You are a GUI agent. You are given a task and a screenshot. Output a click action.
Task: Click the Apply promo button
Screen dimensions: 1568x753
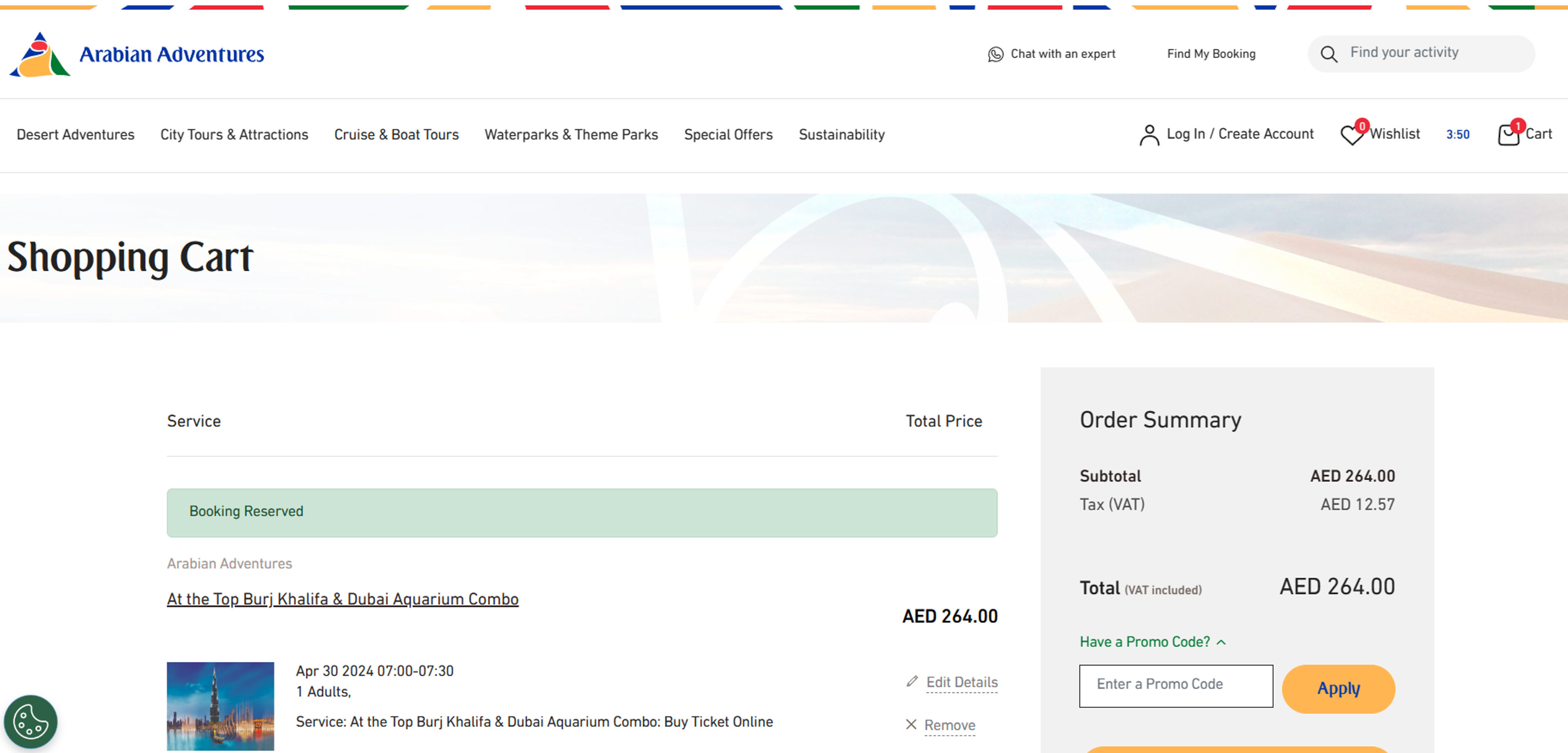pyautogui.click(x=1338, y=688)
